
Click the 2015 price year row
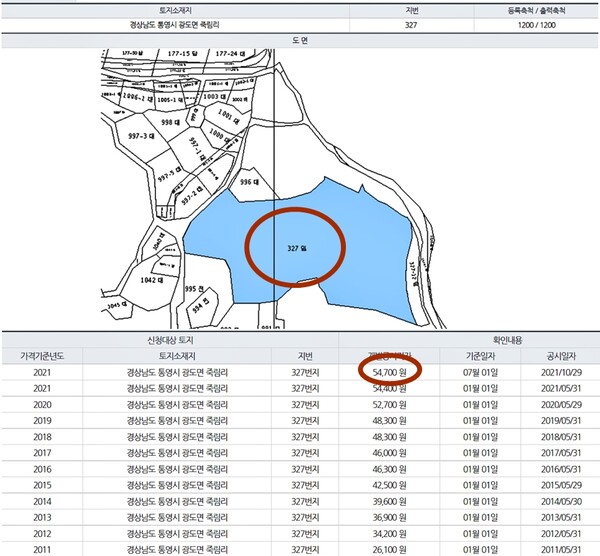click(x=40, y=484)
